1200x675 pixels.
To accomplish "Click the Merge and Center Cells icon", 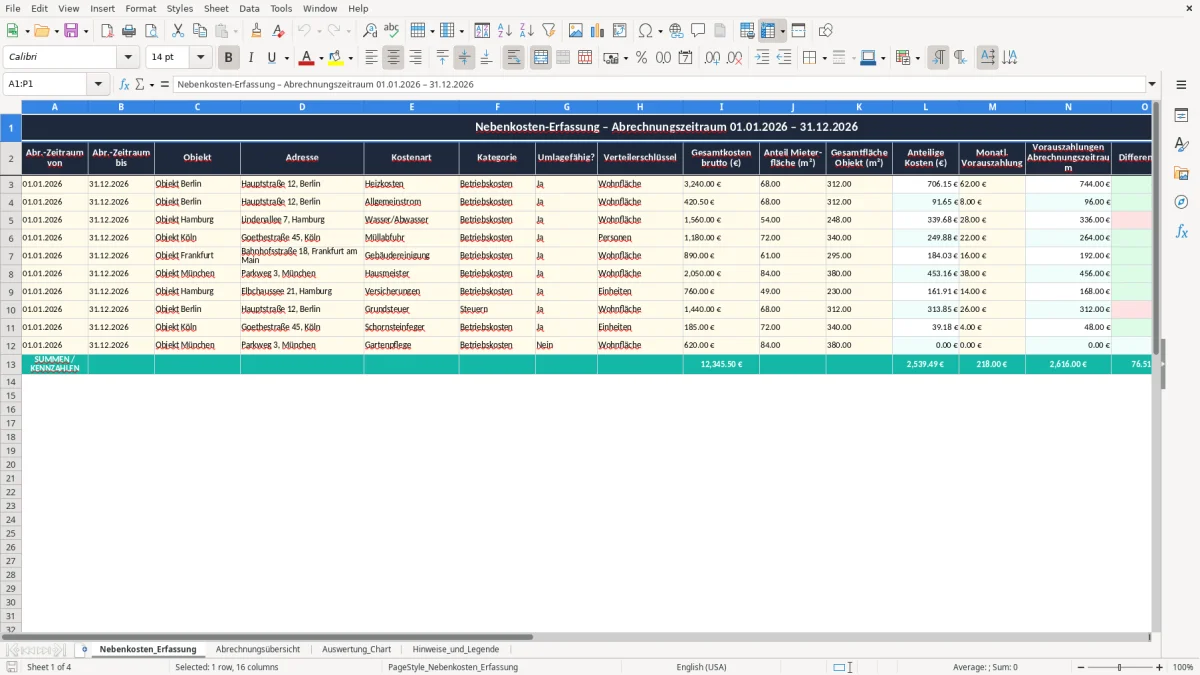I will [x=541, y=58].
